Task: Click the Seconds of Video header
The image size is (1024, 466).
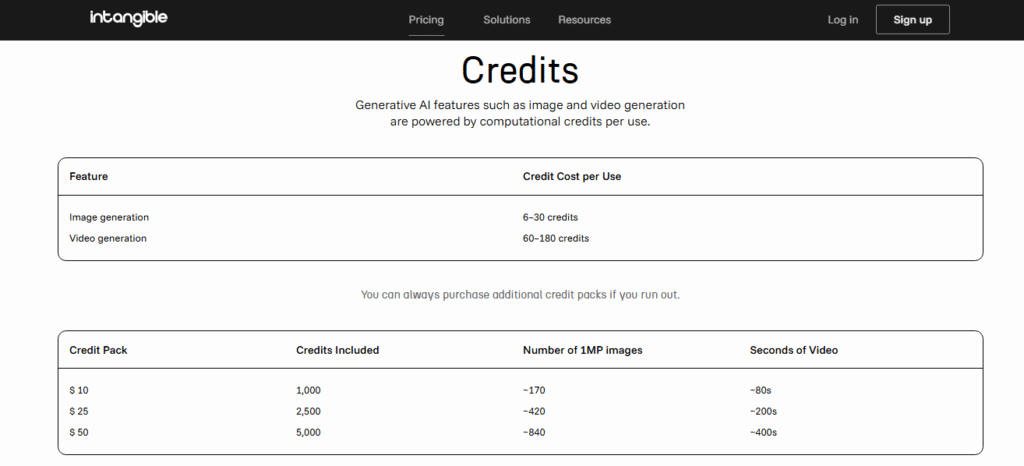Action: coord(793,350)
